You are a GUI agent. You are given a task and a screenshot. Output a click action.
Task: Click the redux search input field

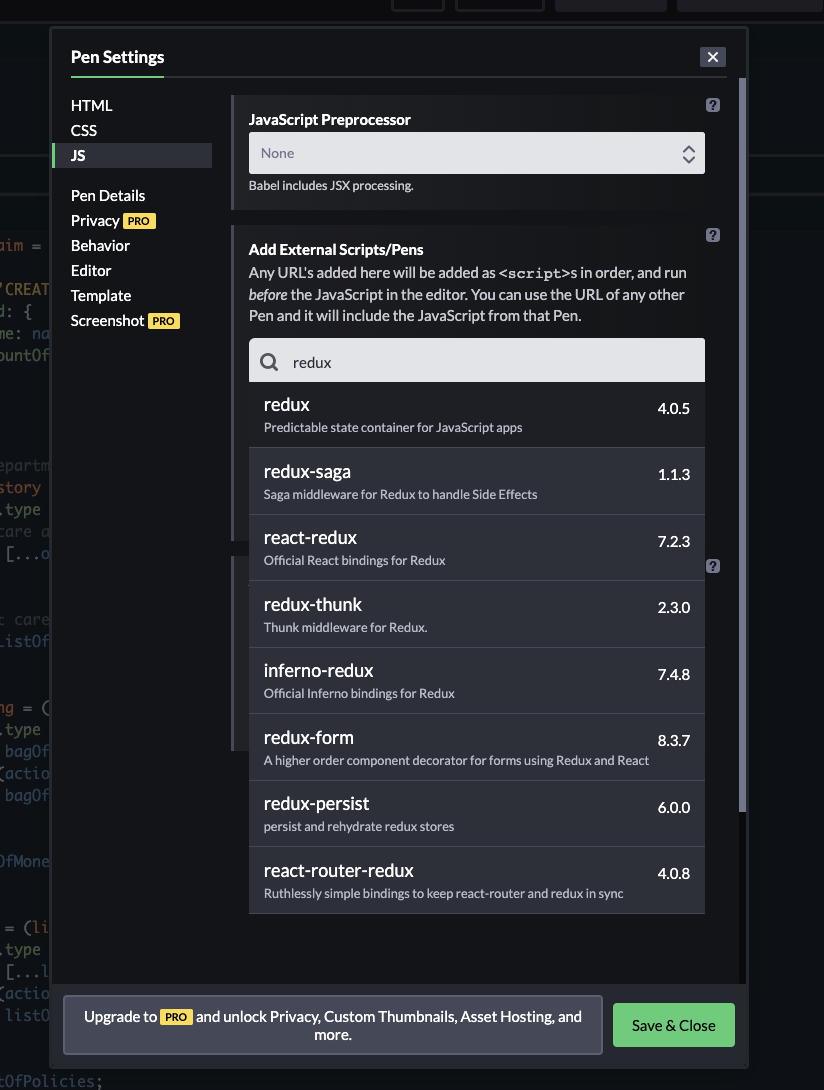pos(476,360)
